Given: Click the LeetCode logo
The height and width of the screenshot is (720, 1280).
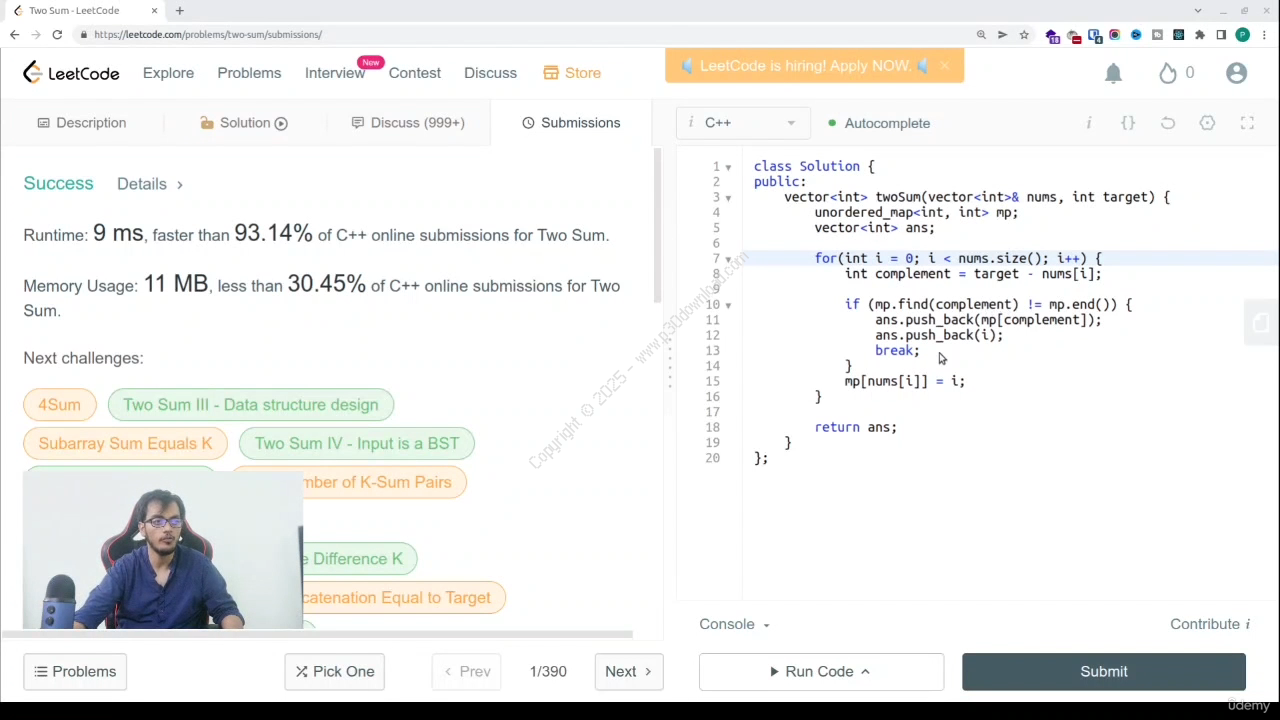Looking at the screenshot, I should (x=71, y=73).
